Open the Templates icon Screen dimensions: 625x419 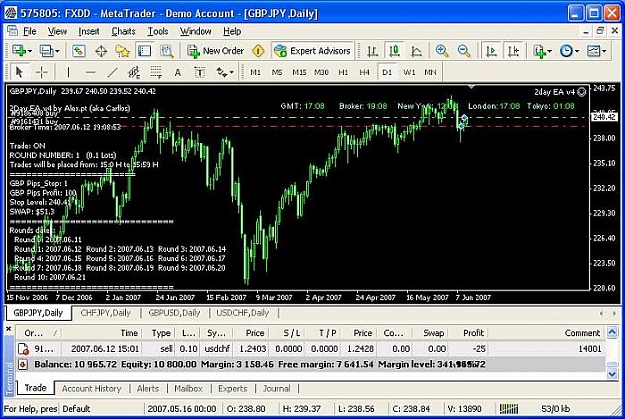pyautogui.click(x=594, y=51)
